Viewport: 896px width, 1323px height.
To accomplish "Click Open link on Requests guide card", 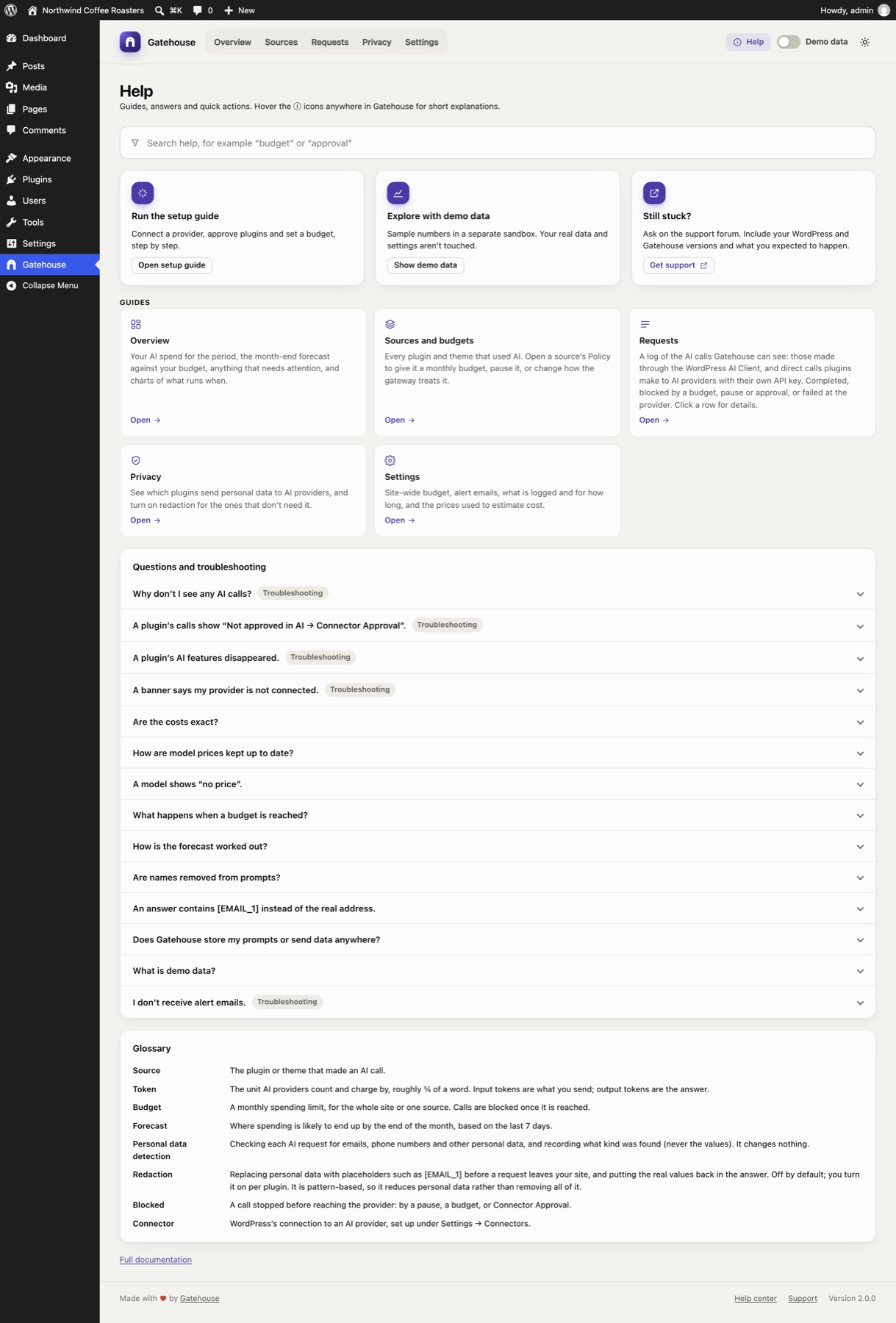I will (654, 420).
